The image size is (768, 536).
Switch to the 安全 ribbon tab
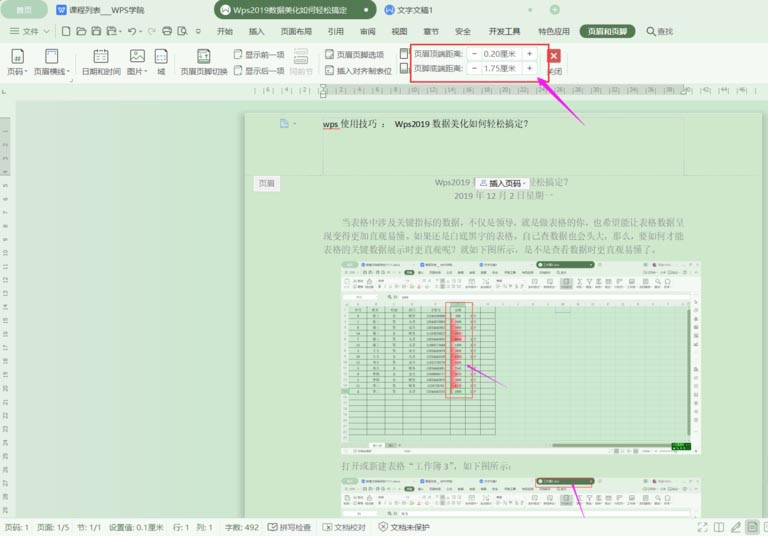[462, 31]
